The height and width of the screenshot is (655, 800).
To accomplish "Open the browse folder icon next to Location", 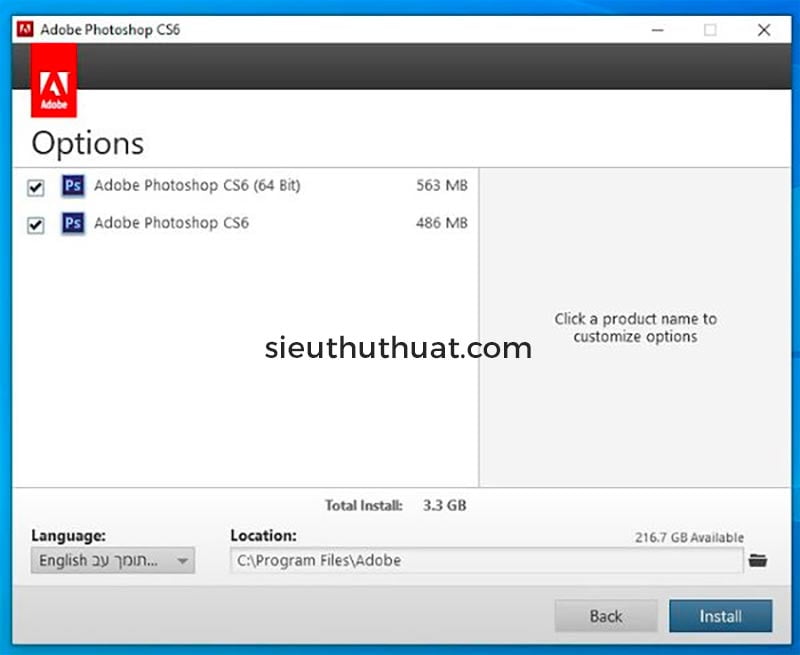I will [758, 561].
